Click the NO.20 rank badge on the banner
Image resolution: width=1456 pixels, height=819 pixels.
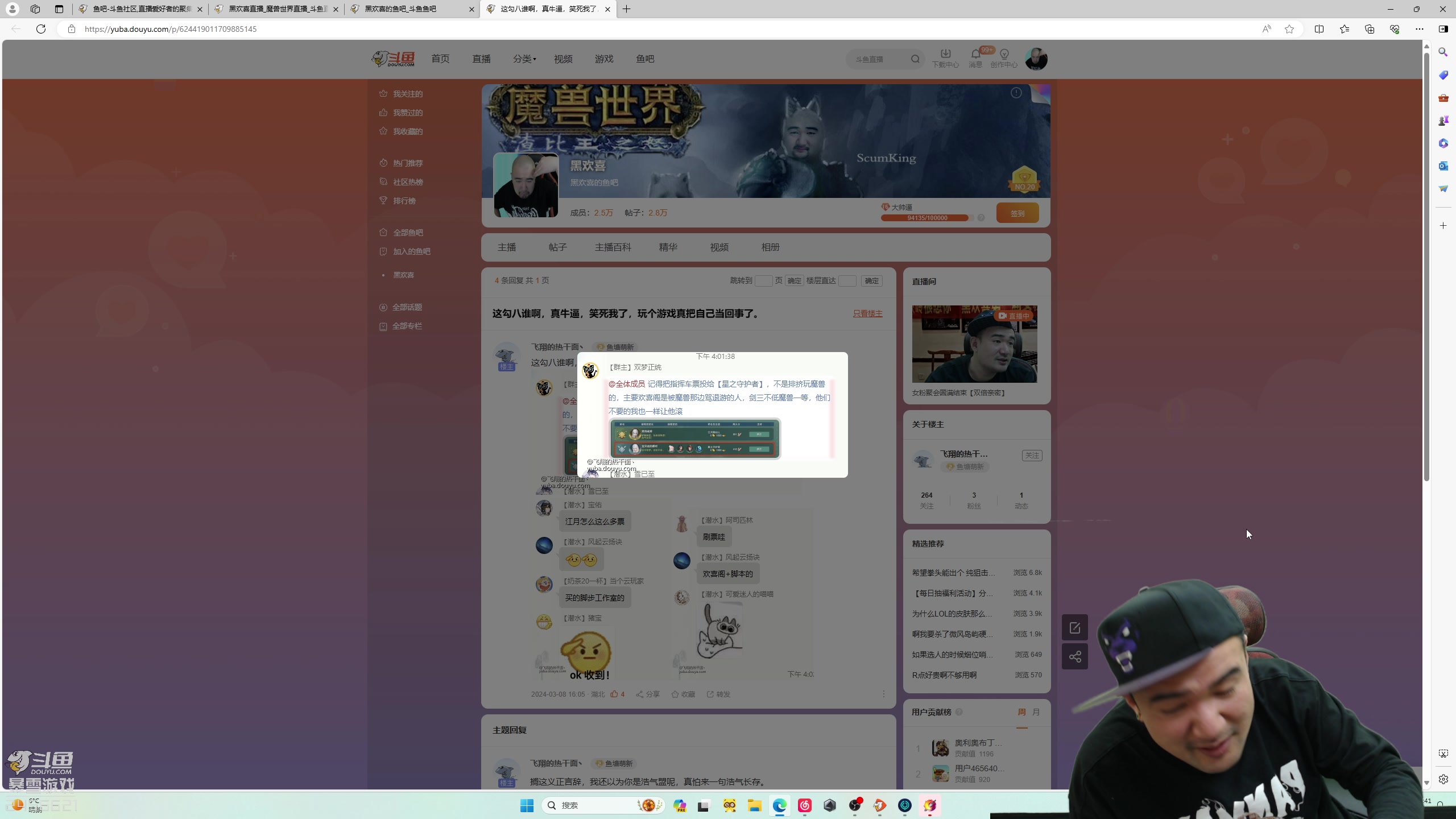[x=1024, y=179]
